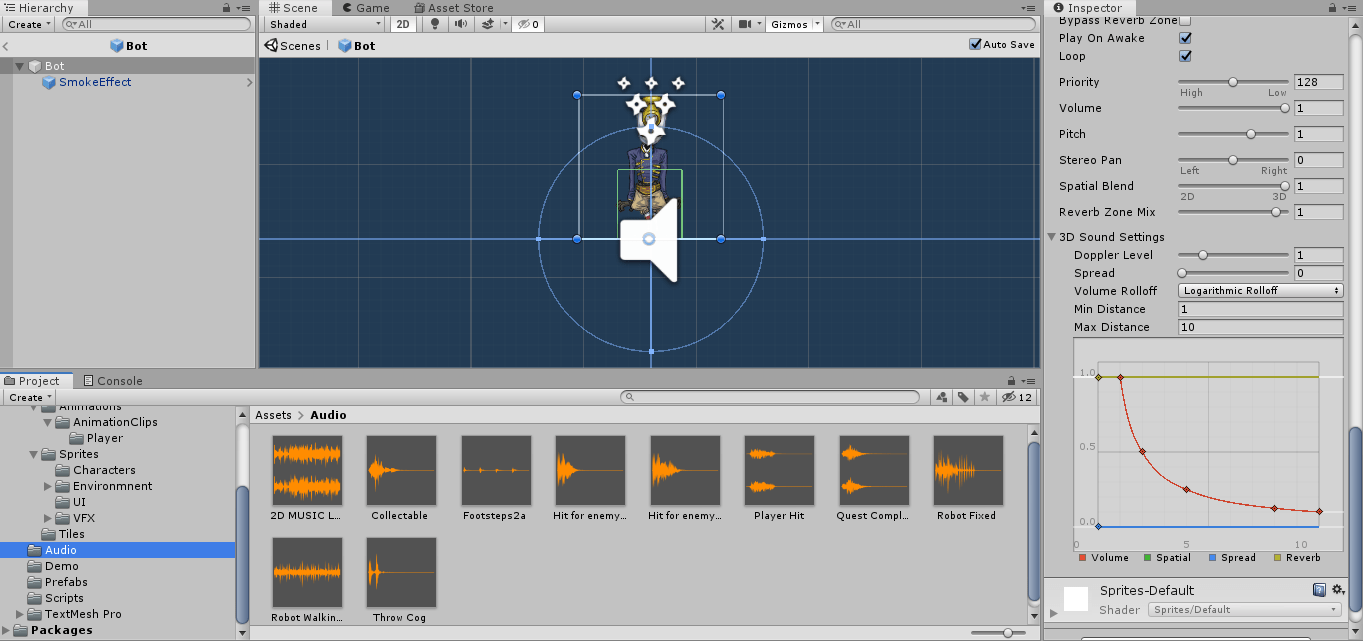This screenshot has width=1363, height=641.
Task: Open SmokeEffect prefab arrow in Hierarchy
Action: click(249, 82)
